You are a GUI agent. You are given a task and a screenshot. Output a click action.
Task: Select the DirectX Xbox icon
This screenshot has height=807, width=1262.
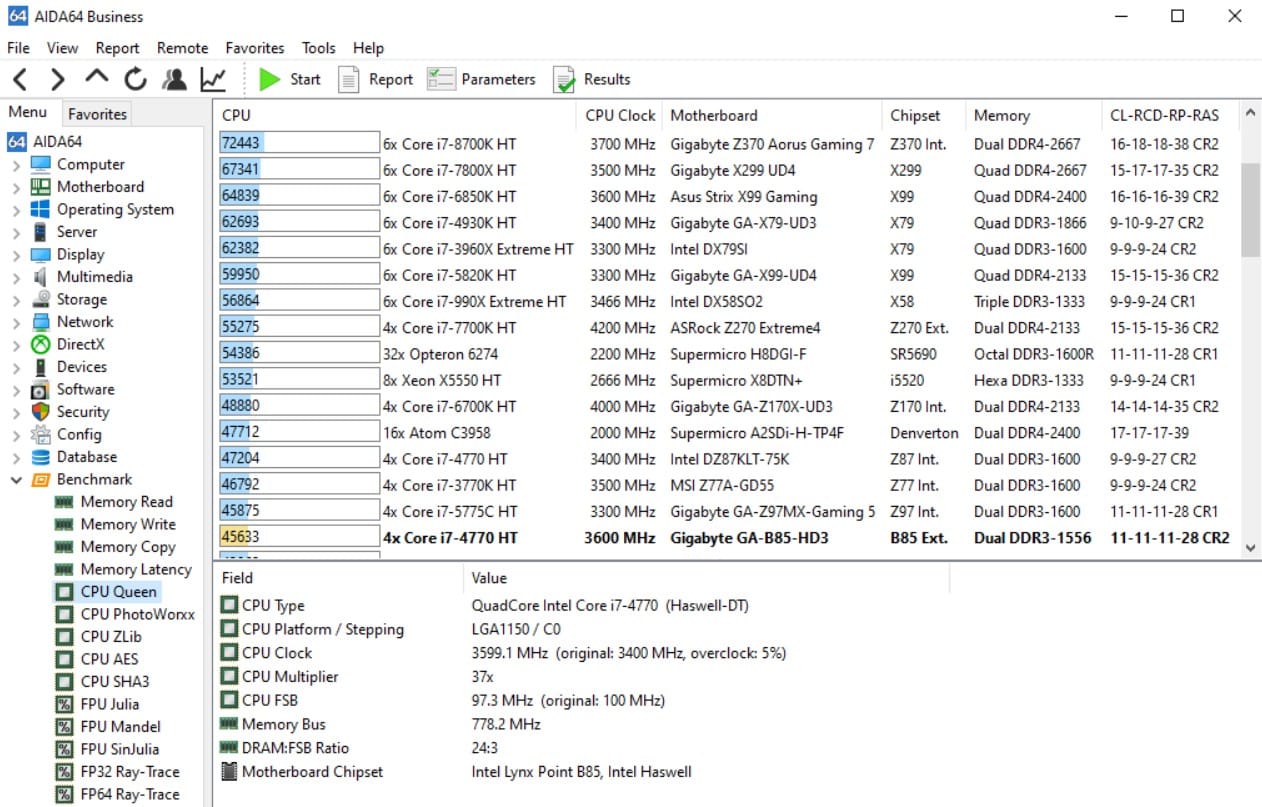[x=41, y=344]
